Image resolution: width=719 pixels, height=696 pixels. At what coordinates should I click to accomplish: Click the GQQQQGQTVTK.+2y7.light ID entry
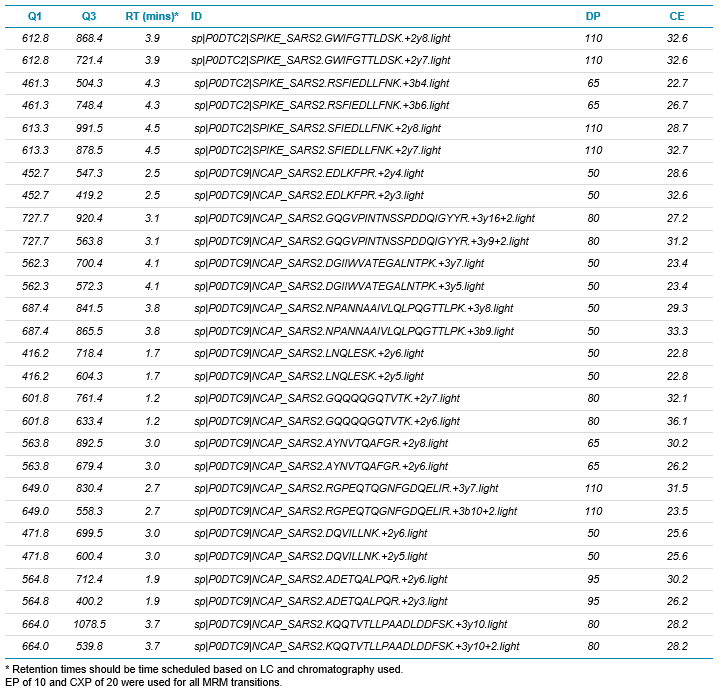(x=321, y=398)
